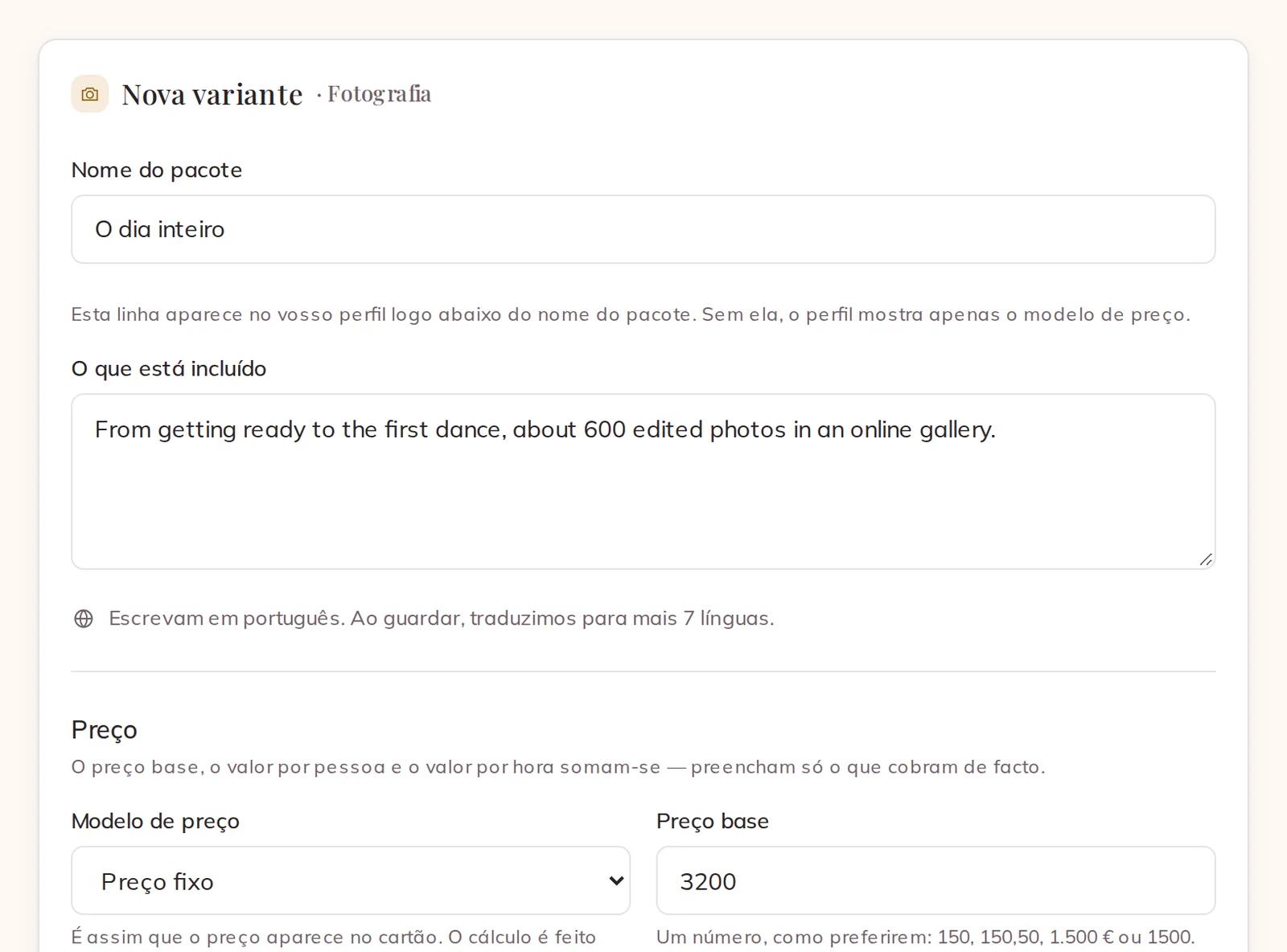This screenshot has width=1287, height=952.
Task: Click the 'O preço base, o valor por pessoa' description
Action: pyautogui.click(x=558, y=767)
